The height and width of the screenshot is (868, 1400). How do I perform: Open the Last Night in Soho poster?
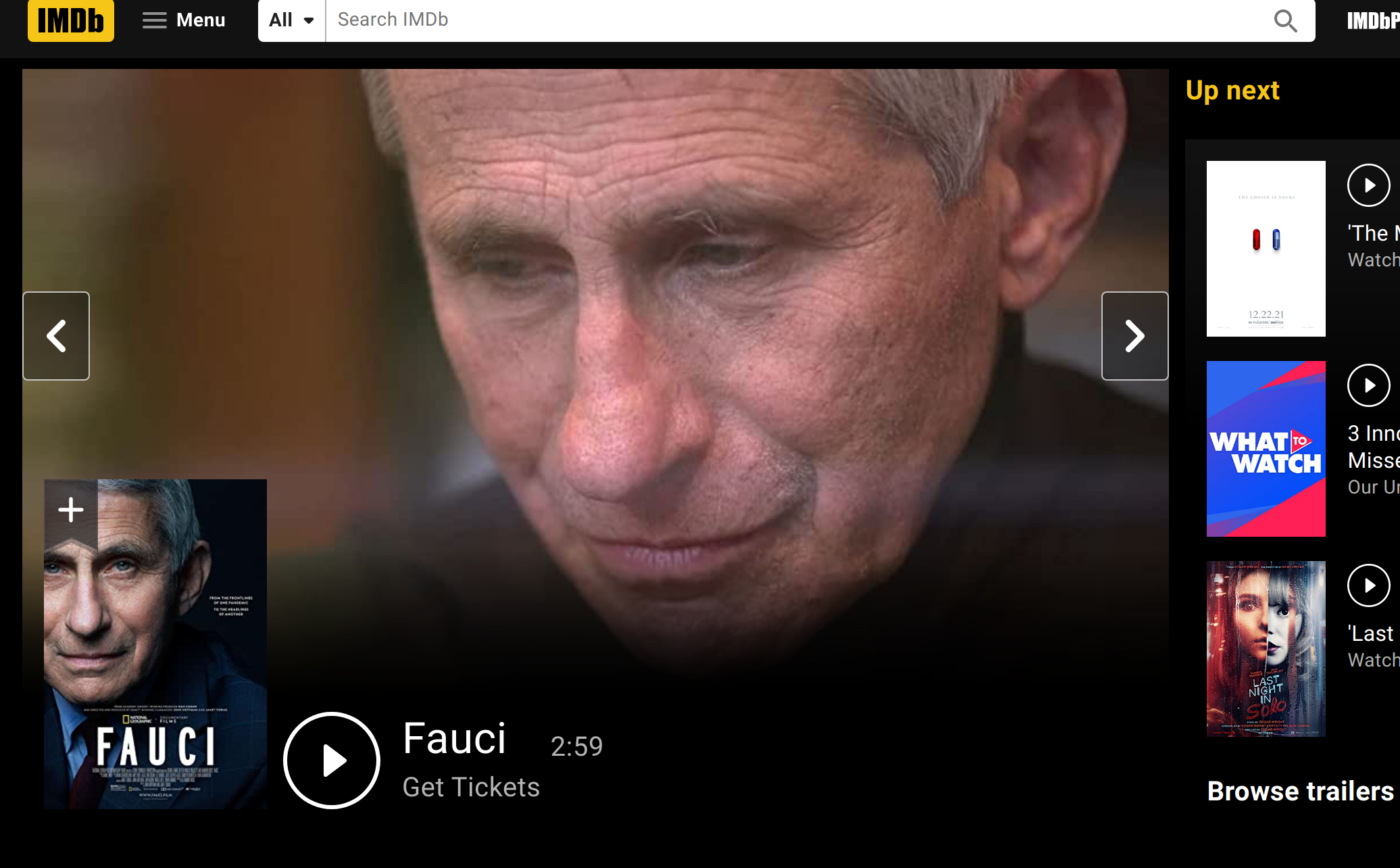(1266, 649)
